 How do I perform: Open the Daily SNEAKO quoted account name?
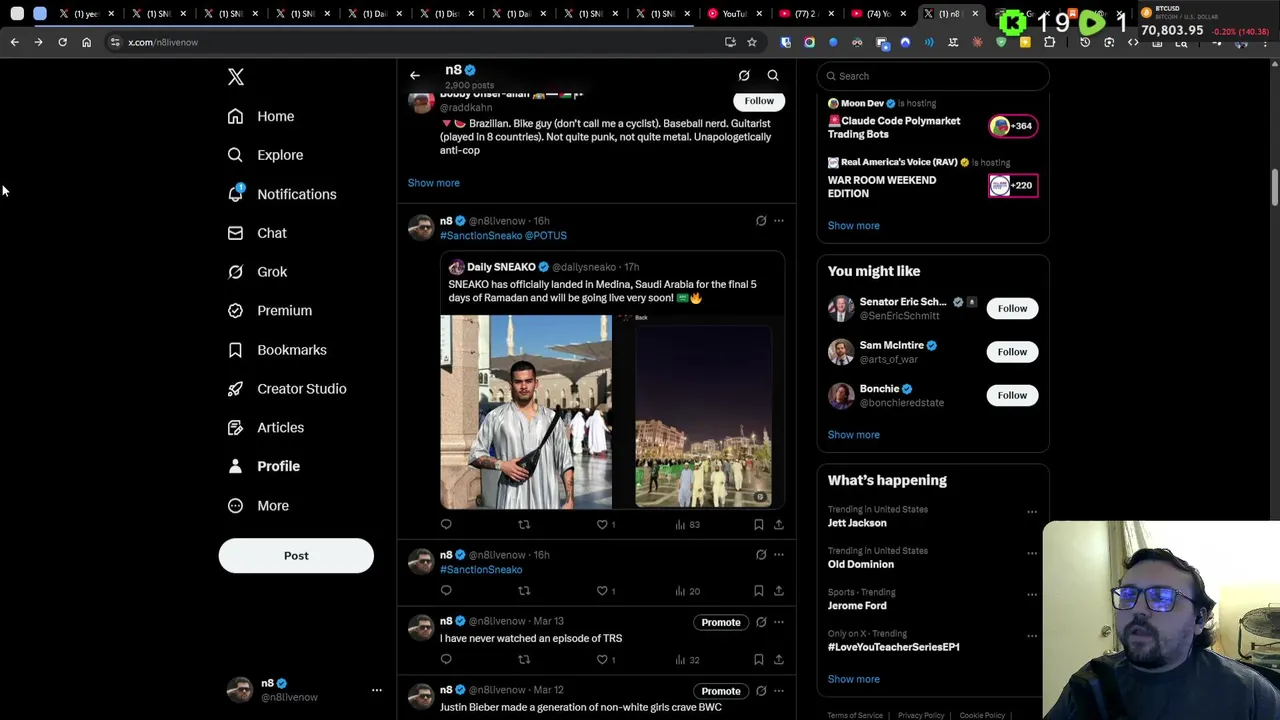pos(501,267)
